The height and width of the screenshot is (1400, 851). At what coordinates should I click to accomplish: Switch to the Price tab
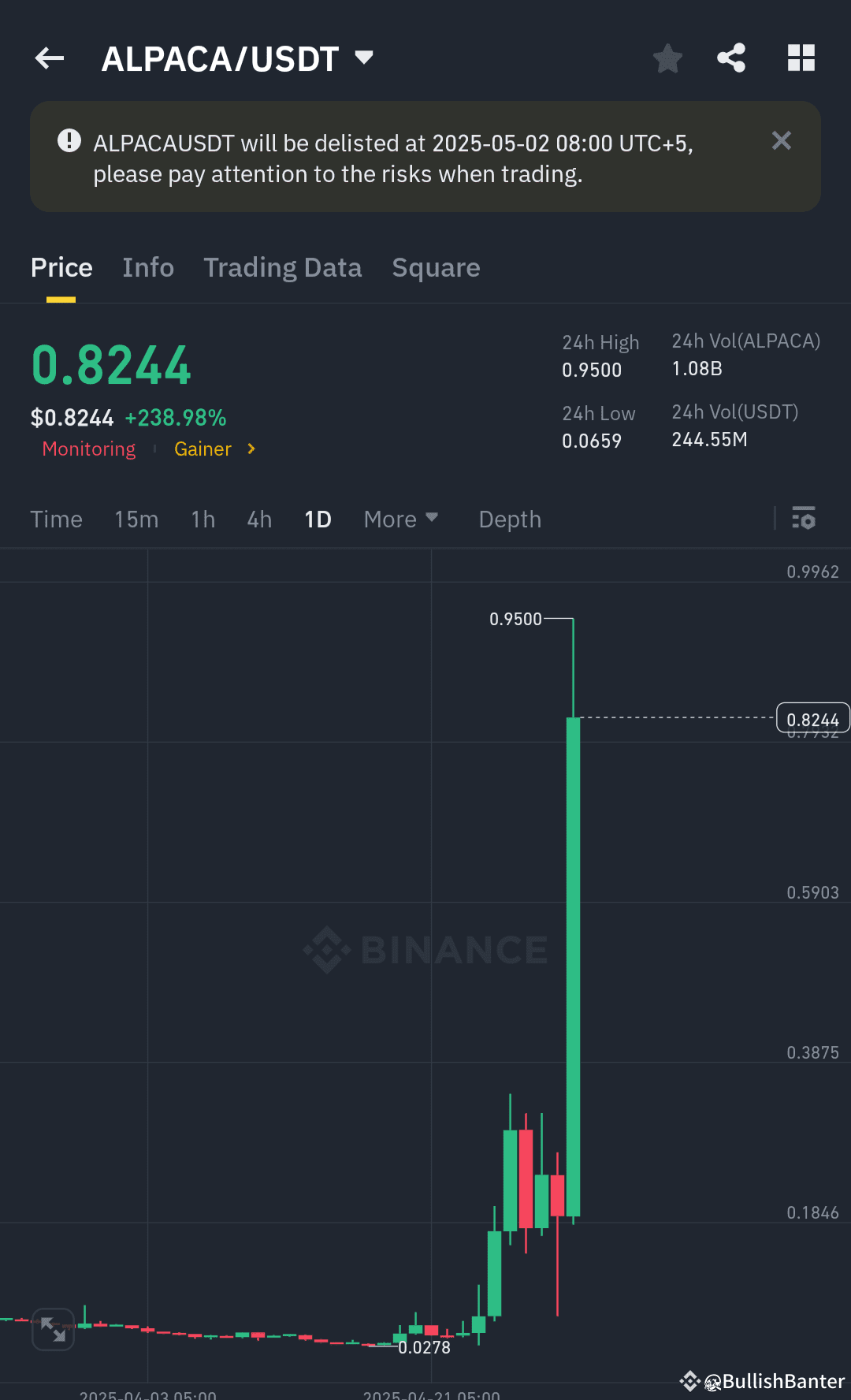(61, 268)
